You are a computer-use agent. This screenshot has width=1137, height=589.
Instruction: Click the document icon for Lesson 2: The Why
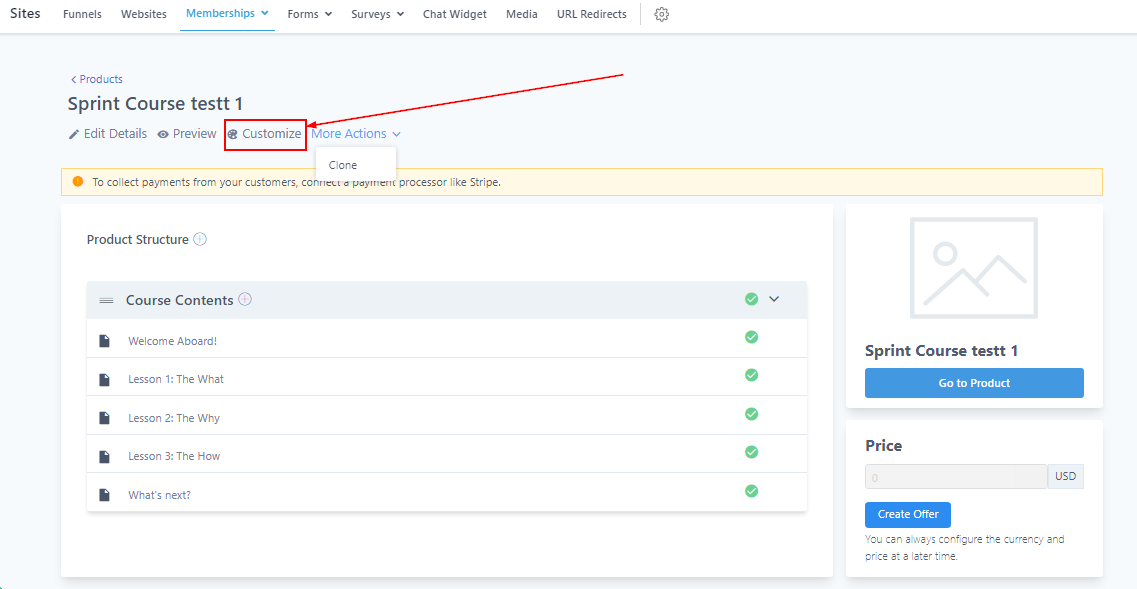click(x=104, y=418)
